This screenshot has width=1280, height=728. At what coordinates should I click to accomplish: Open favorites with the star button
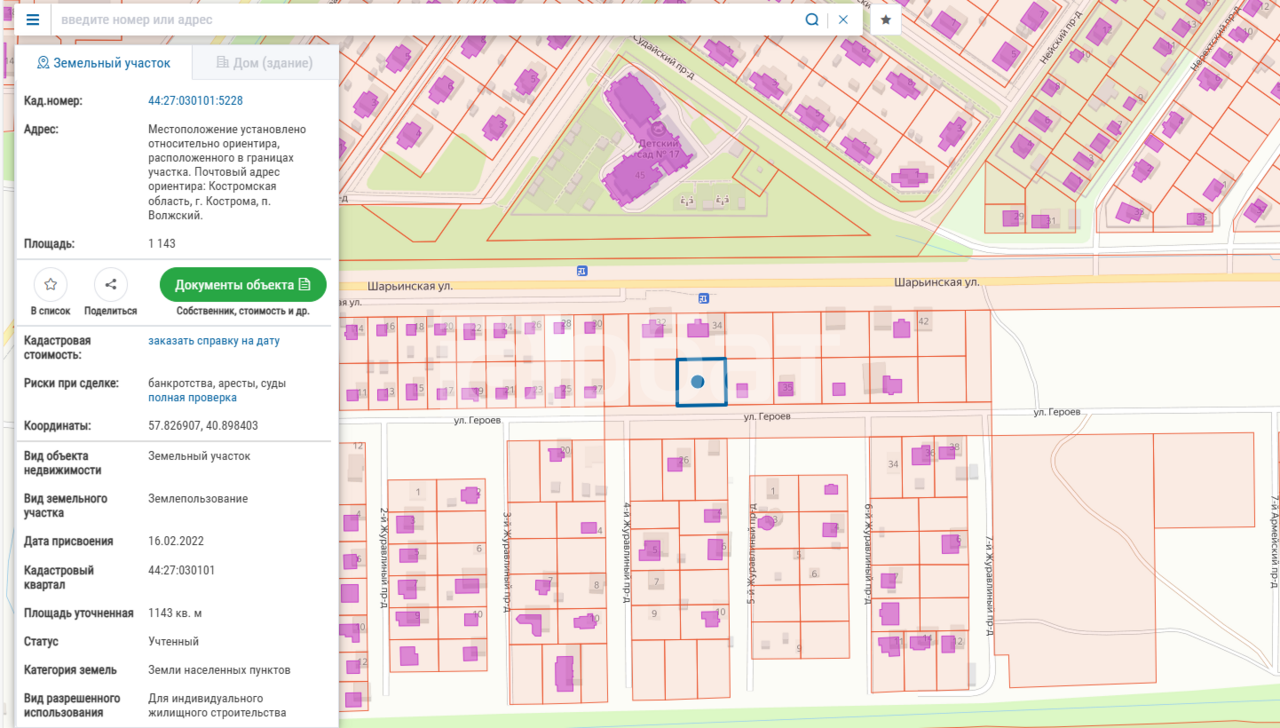885,20
